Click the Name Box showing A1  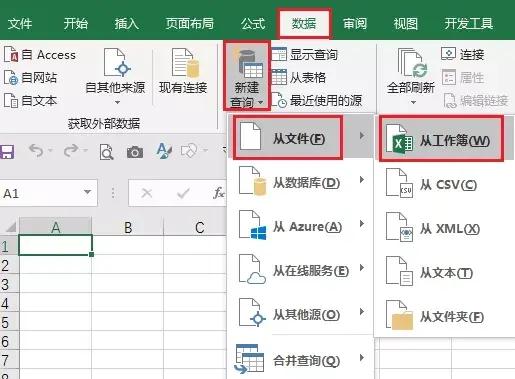tap(48, 193)
